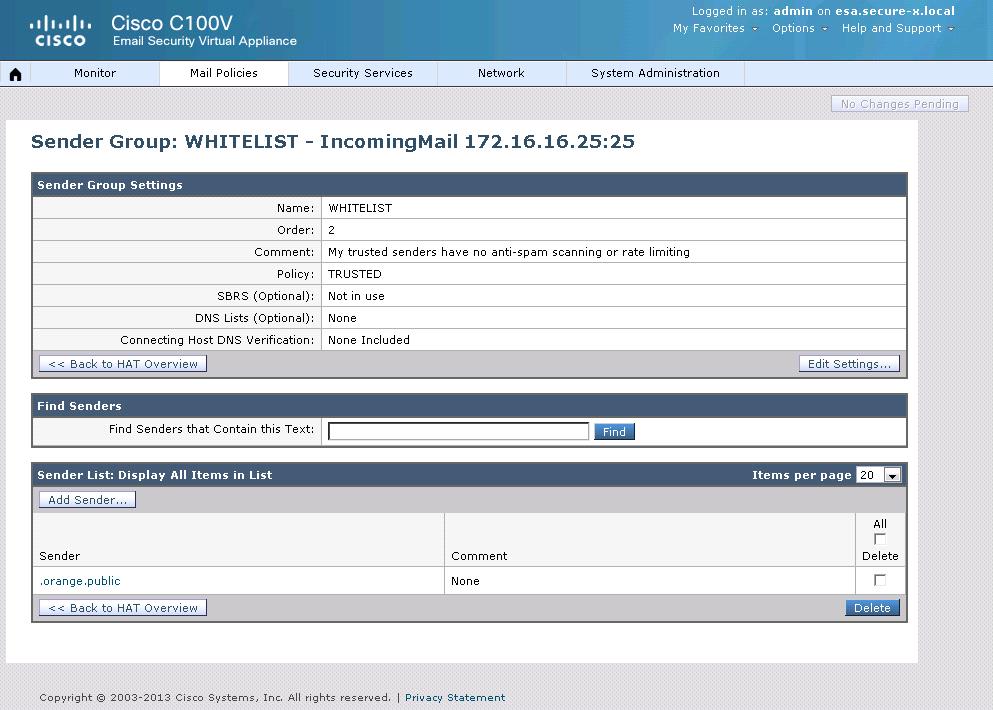Open the Mail Policies menu
The image size is (993, 710).
[x=224, y=73]
